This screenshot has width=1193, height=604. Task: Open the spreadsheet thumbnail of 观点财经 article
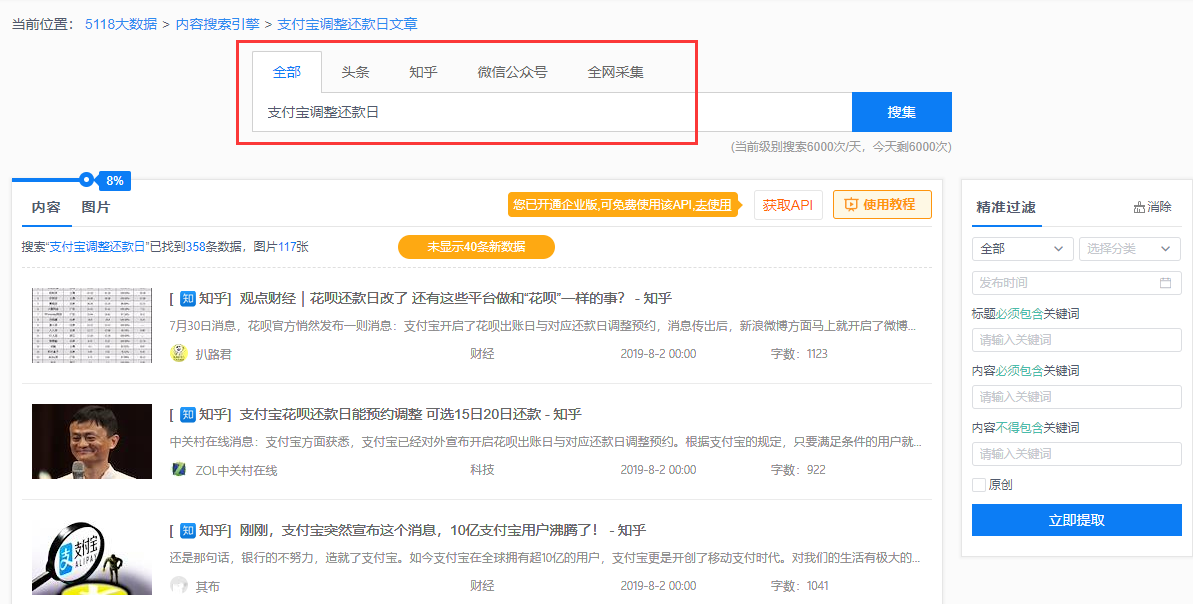pyautogui.click(x=92, y=326)
